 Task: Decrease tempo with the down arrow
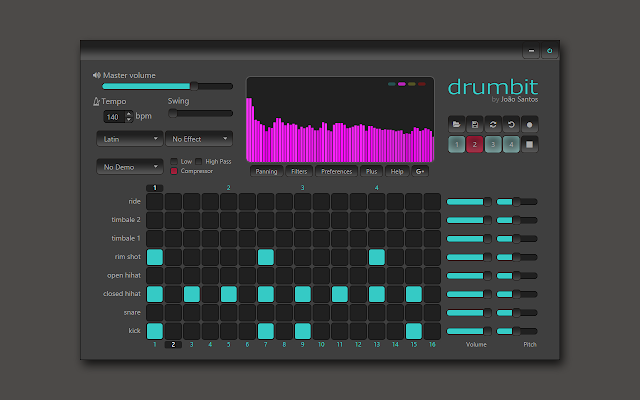click(129, 120)
